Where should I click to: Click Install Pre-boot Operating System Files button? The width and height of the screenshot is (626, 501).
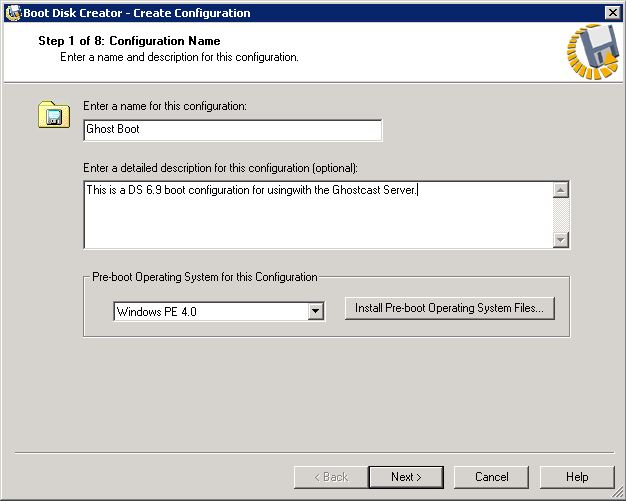click(450, 308)
